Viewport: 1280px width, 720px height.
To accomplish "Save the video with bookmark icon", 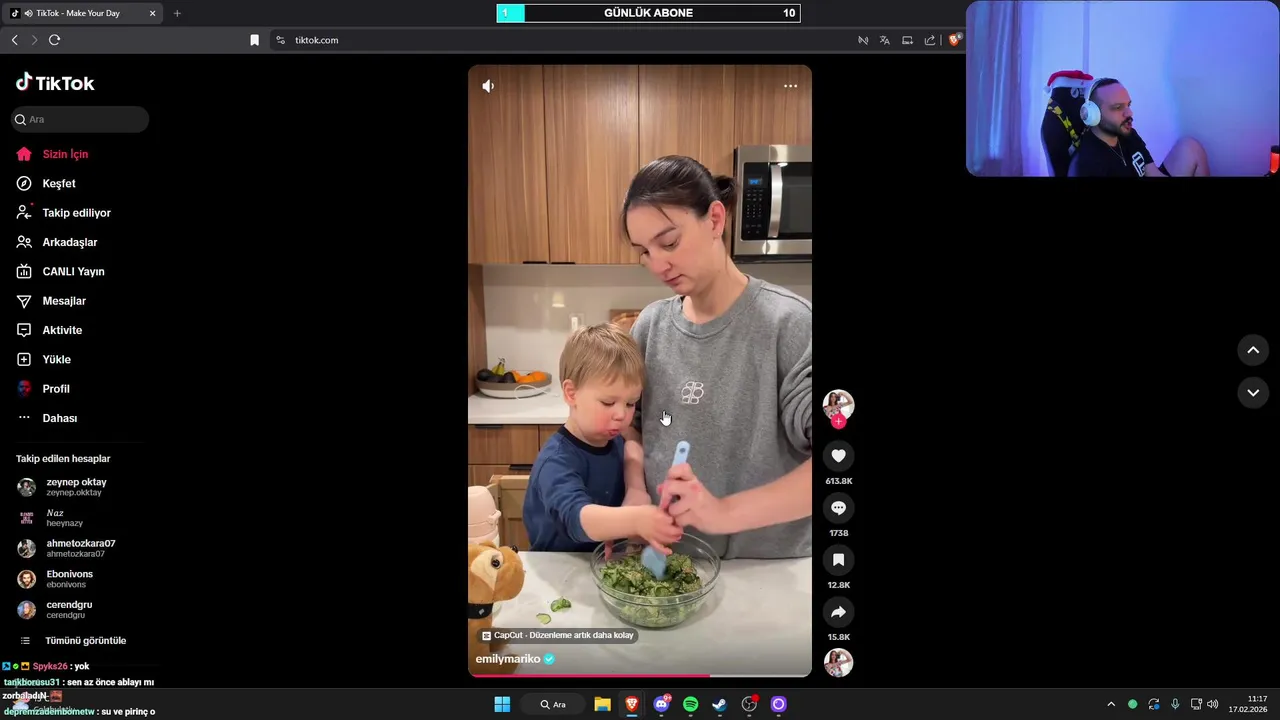I will (x=838, y=560).
